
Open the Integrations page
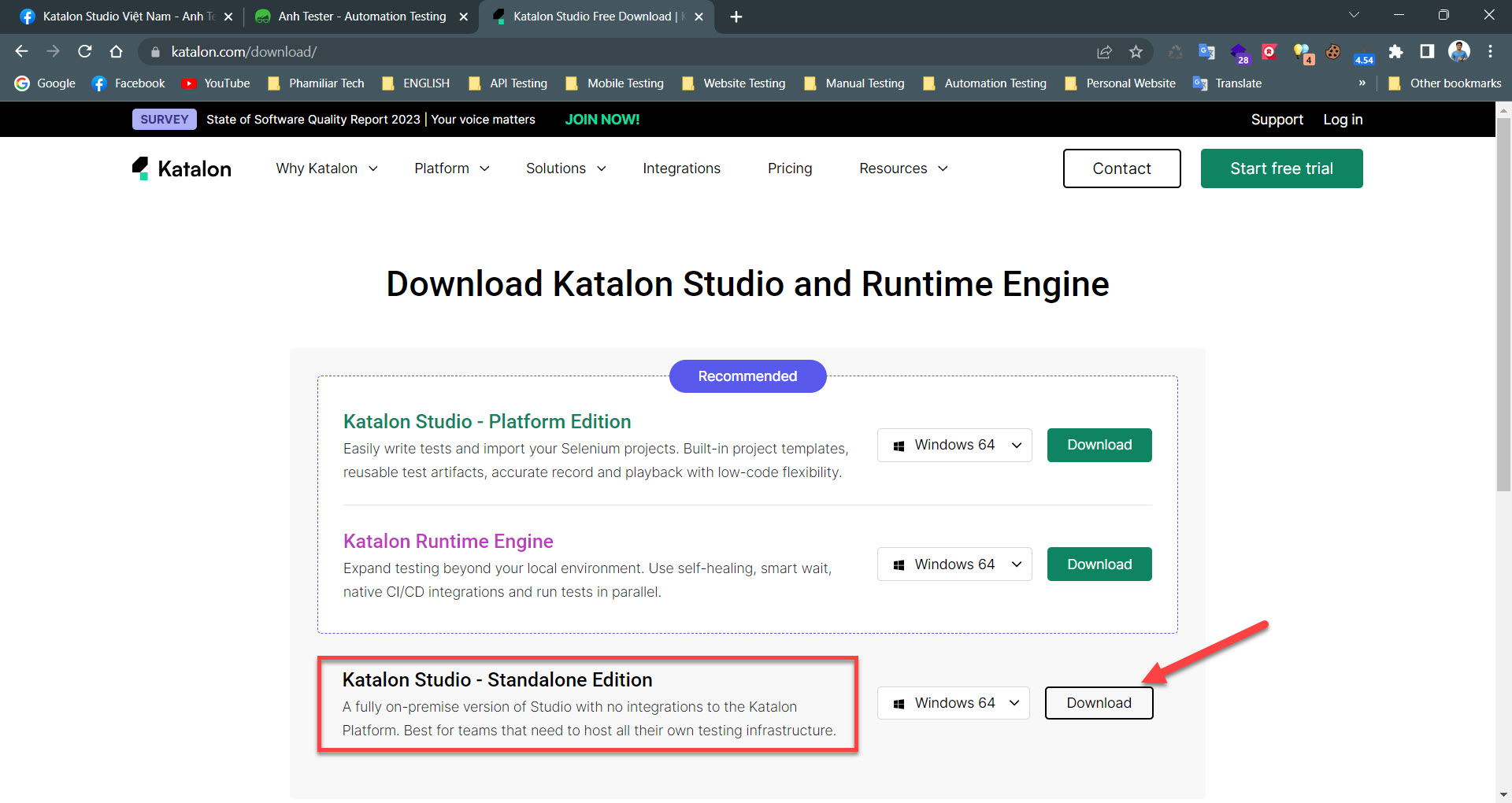pos(681,168)
